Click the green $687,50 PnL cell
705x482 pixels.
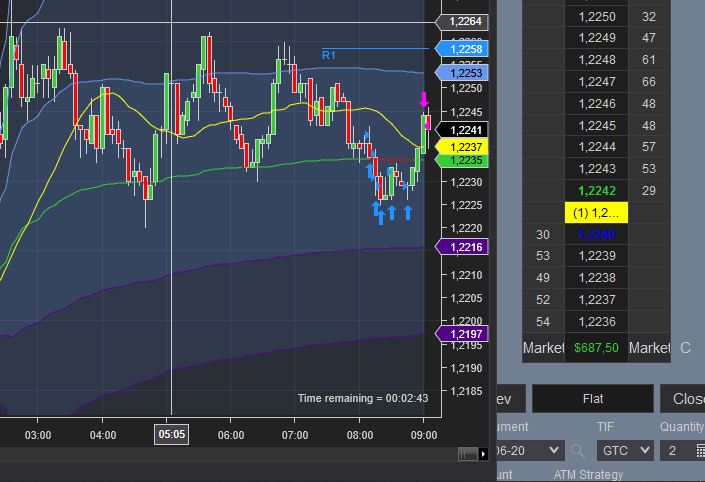[x=596, y=348]
